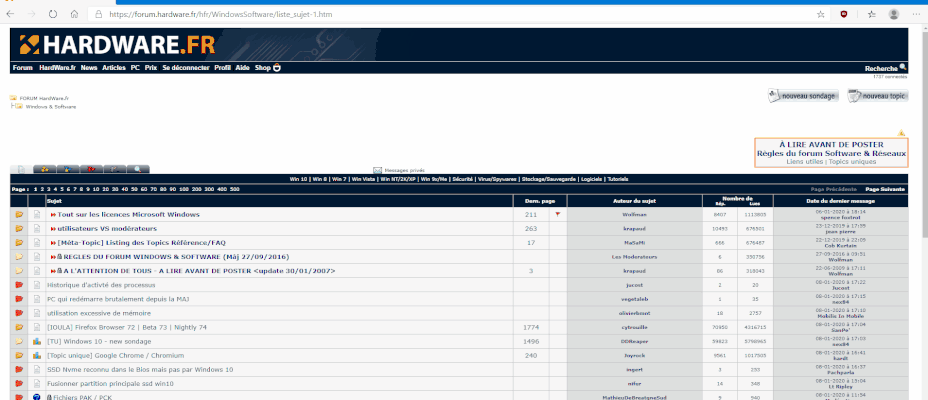928x400 pixels.
Task: Click the 'Windows & Software' breadcrumb
Action: coord(51,107)
